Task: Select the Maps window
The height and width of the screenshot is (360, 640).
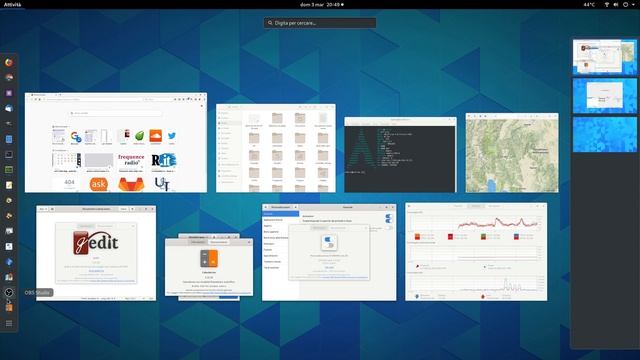Action: [512, 153]
